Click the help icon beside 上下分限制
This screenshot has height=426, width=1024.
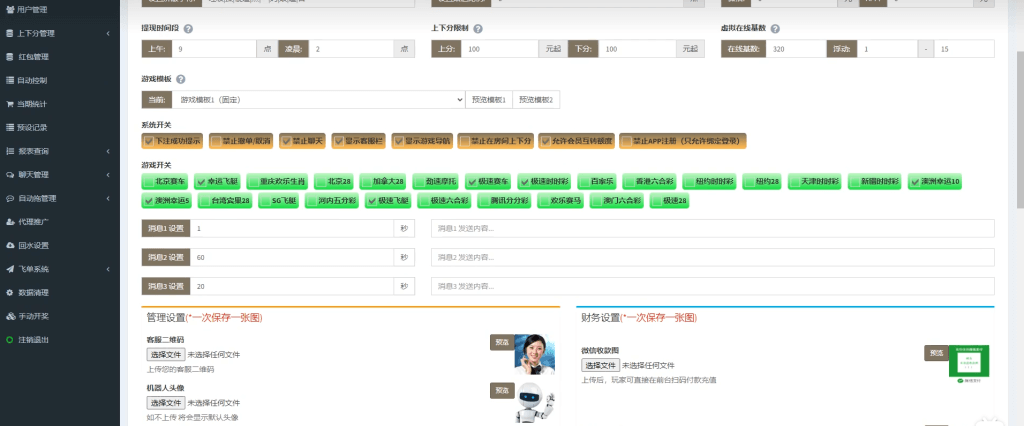(478, 29)
